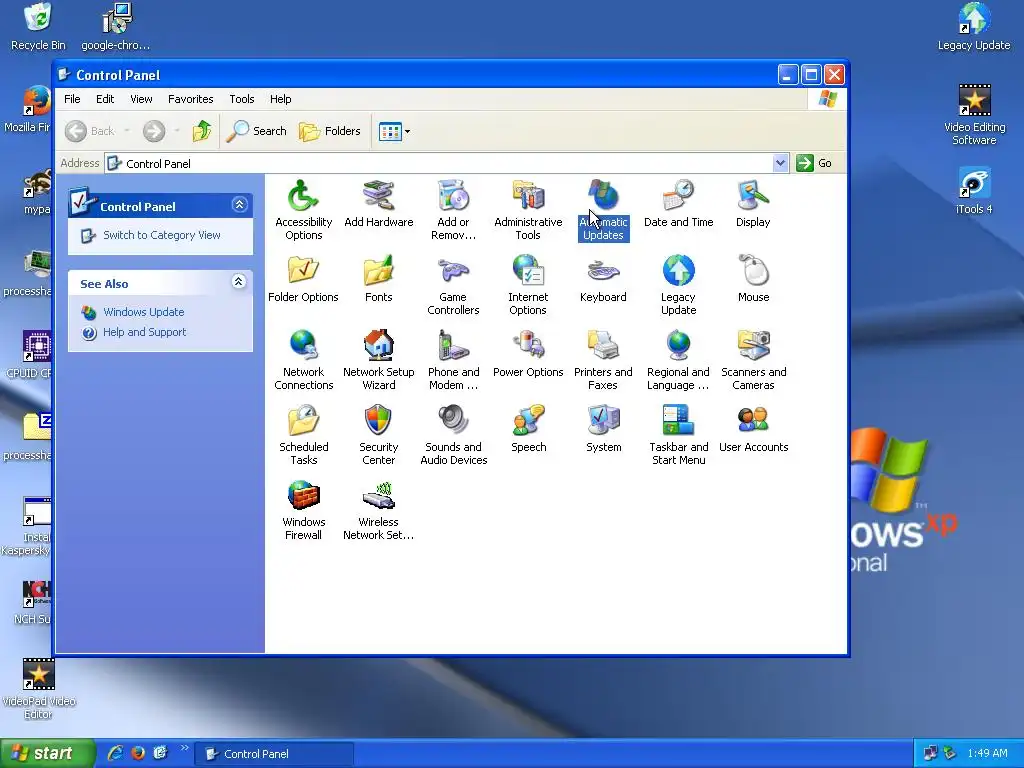Open Windows Firewall

303,510
